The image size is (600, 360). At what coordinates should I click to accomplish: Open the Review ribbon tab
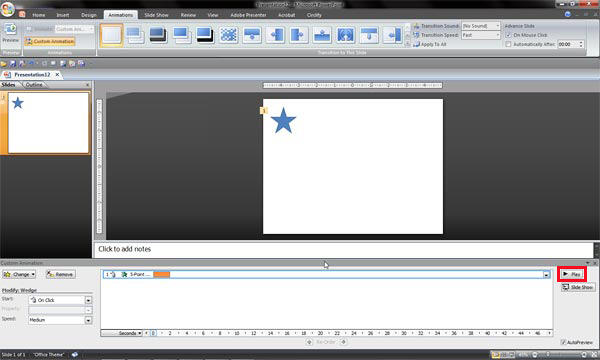coord(188,15)
